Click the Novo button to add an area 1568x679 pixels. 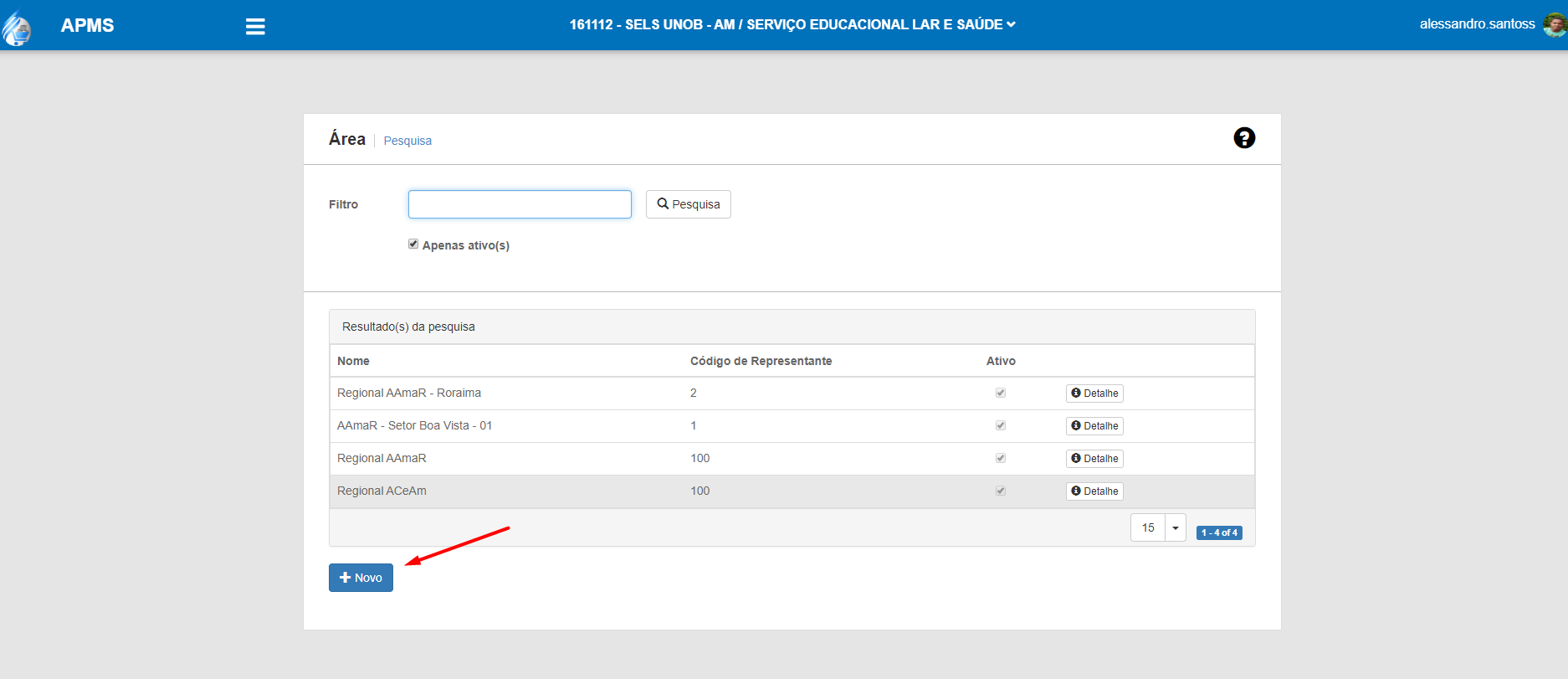click(361, 578)
